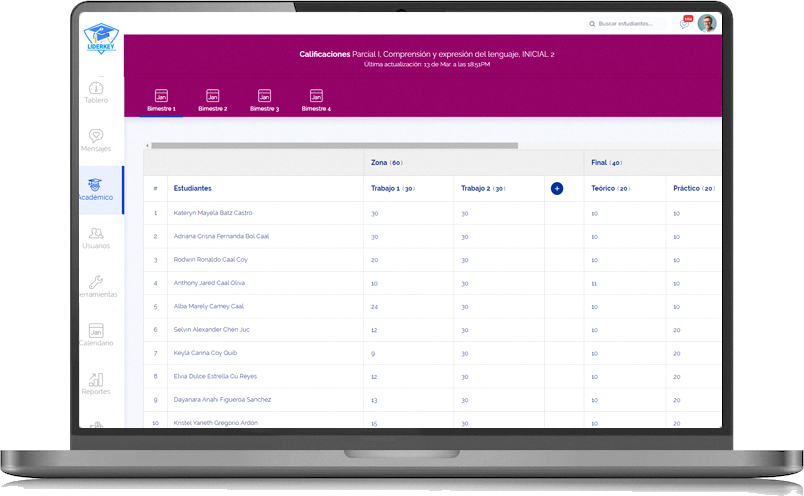
Task: Add a new Trabajo column with plus button
Action: coord(557,188)
